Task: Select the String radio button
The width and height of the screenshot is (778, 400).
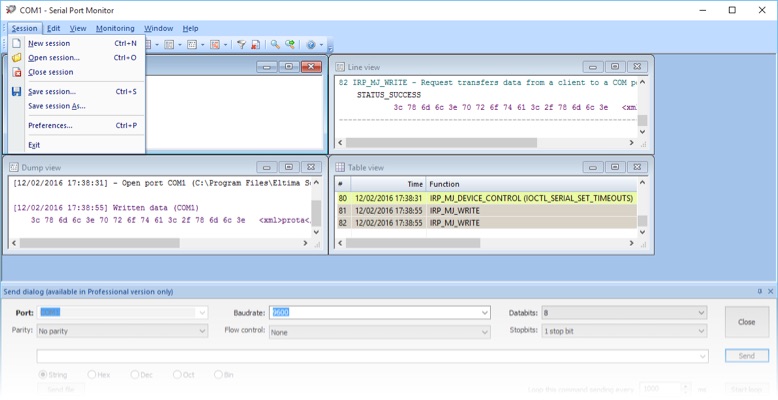Action: 43,375
